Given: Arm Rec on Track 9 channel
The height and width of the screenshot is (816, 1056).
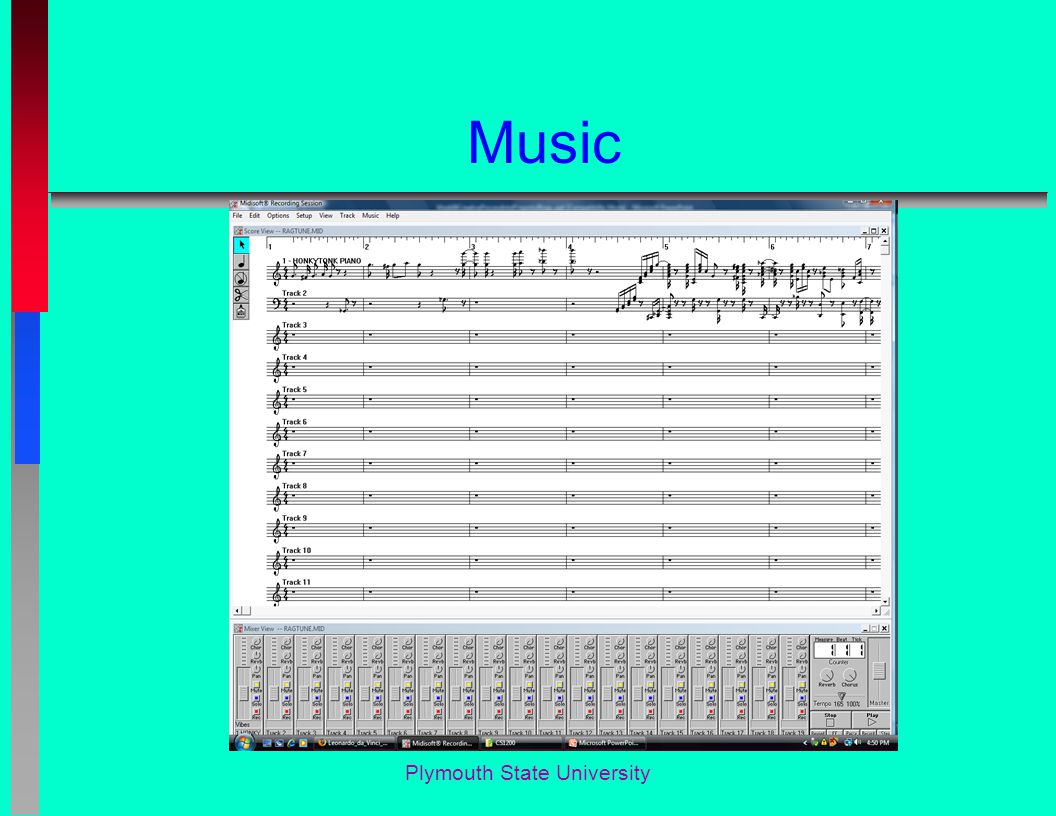Looking at the screenshot, I should [499, 712].
